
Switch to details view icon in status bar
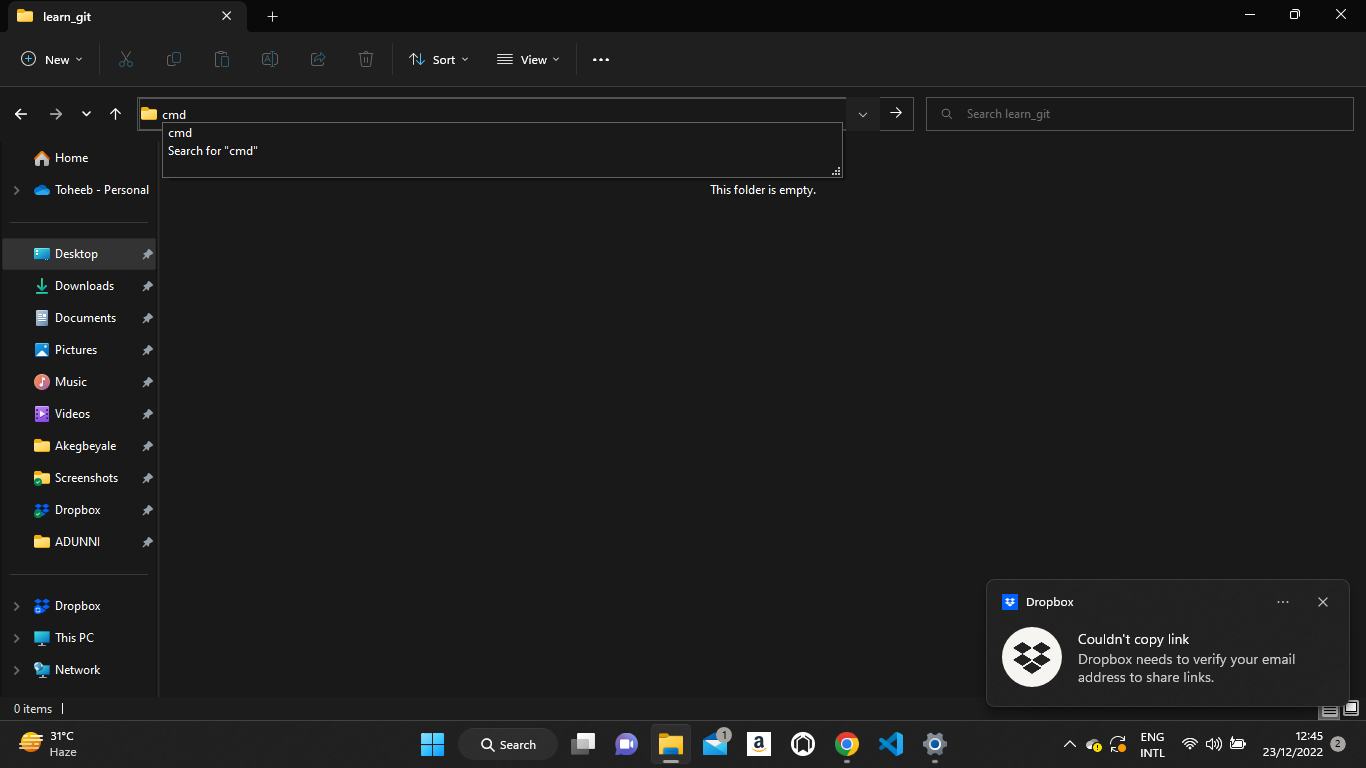(1329, 711)
